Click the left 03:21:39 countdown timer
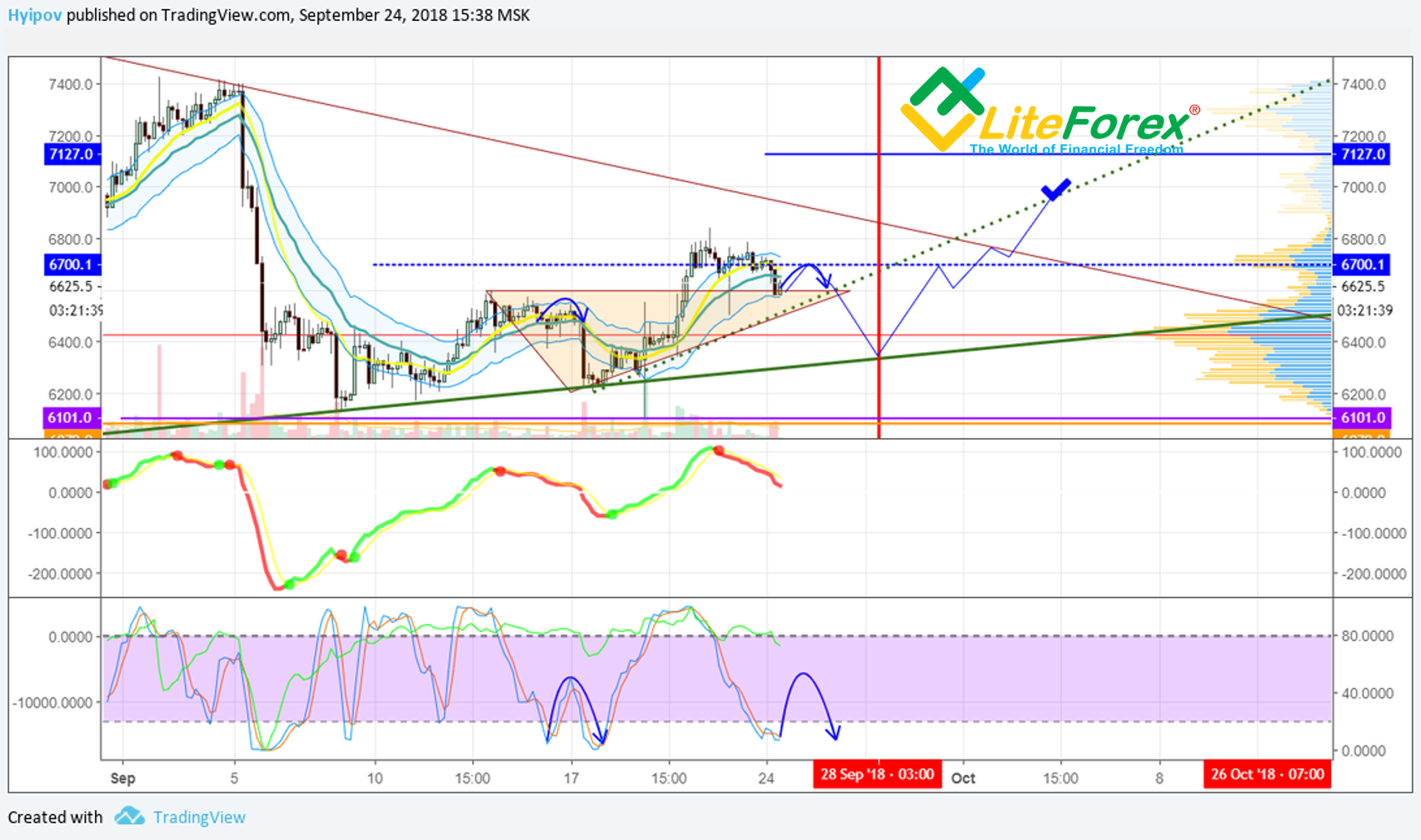1421x840 pixels. tap(76, 311)
